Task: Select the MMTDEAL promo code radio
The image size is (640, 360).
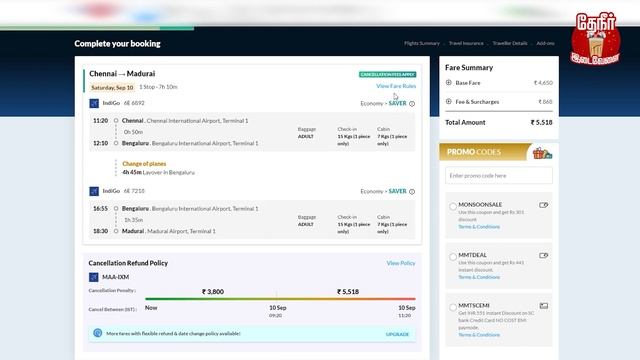Action: tap(453, 257)
